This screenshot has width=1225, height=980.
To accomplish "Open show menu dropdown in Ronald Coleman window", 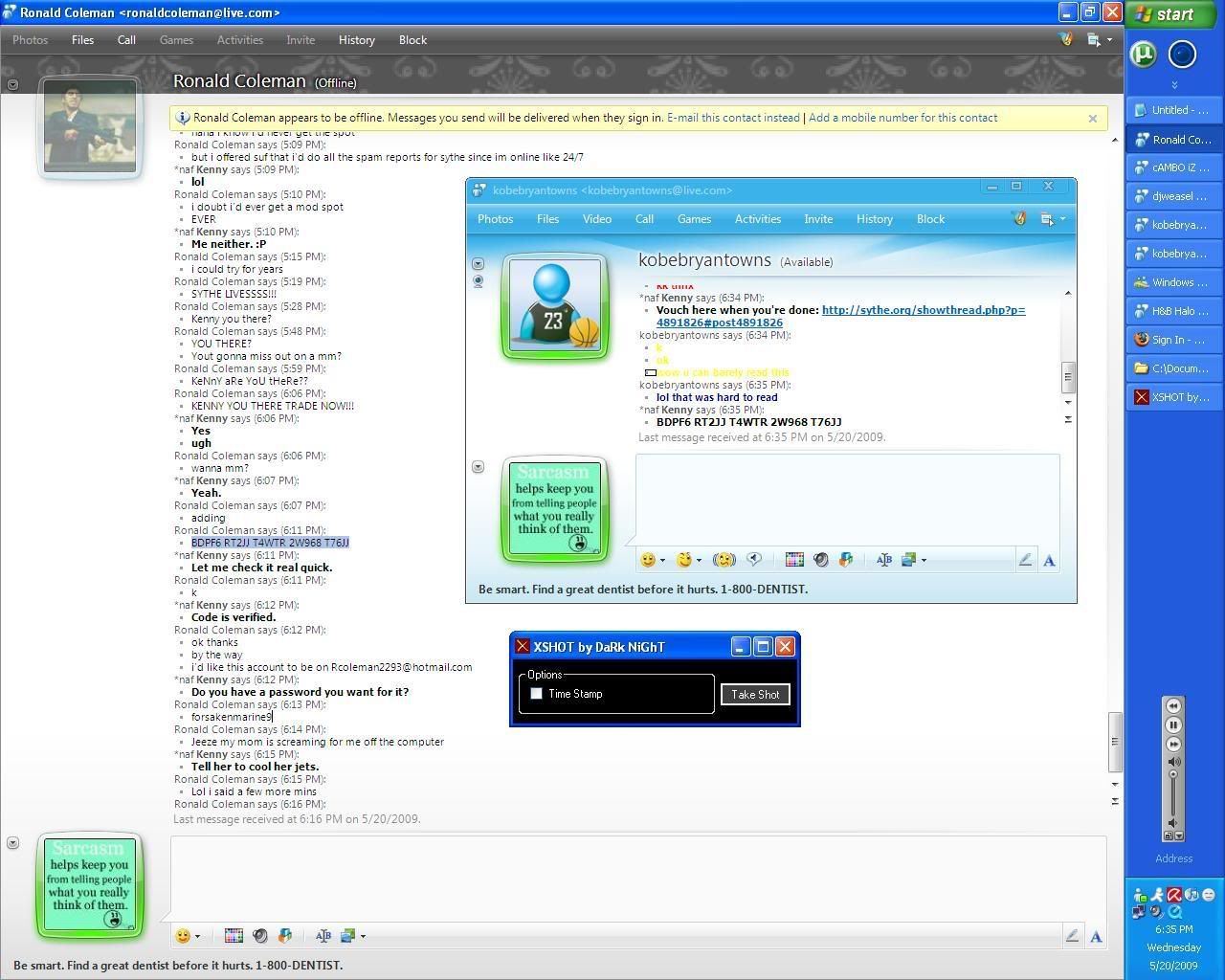I will click(x=1099, y=40).
